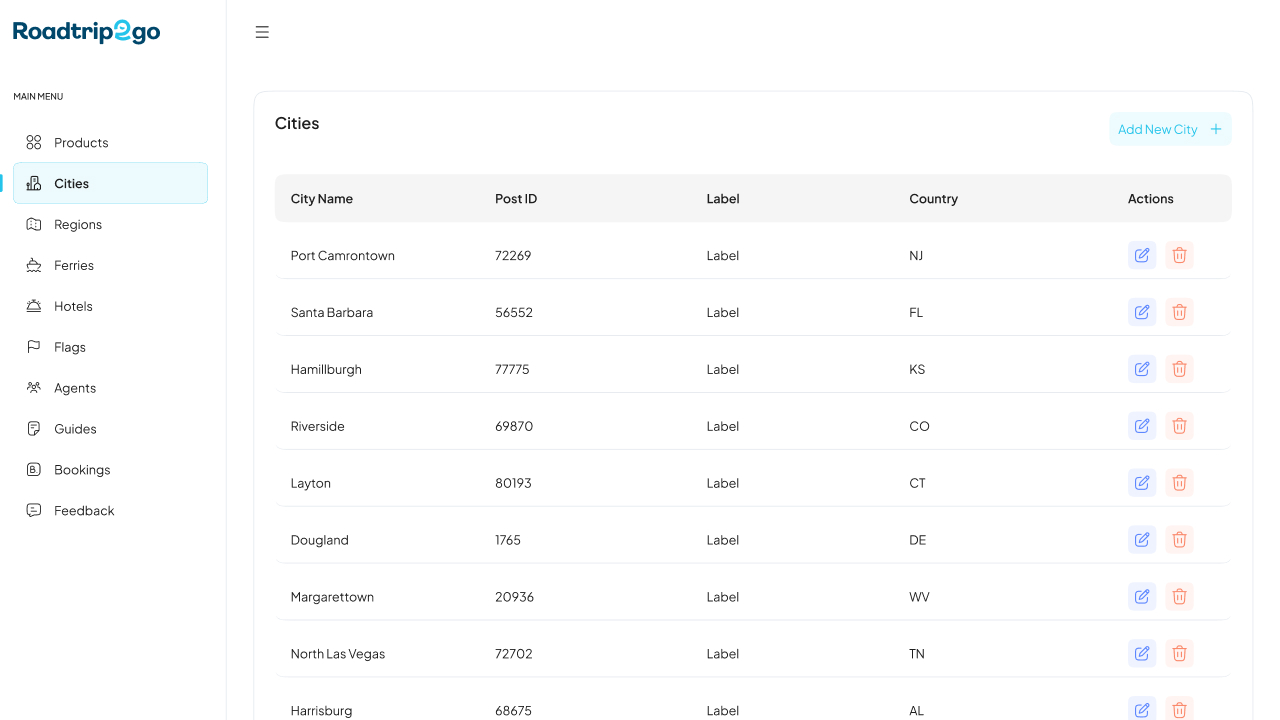Select the Port Camrontown city name

point(343,256)
